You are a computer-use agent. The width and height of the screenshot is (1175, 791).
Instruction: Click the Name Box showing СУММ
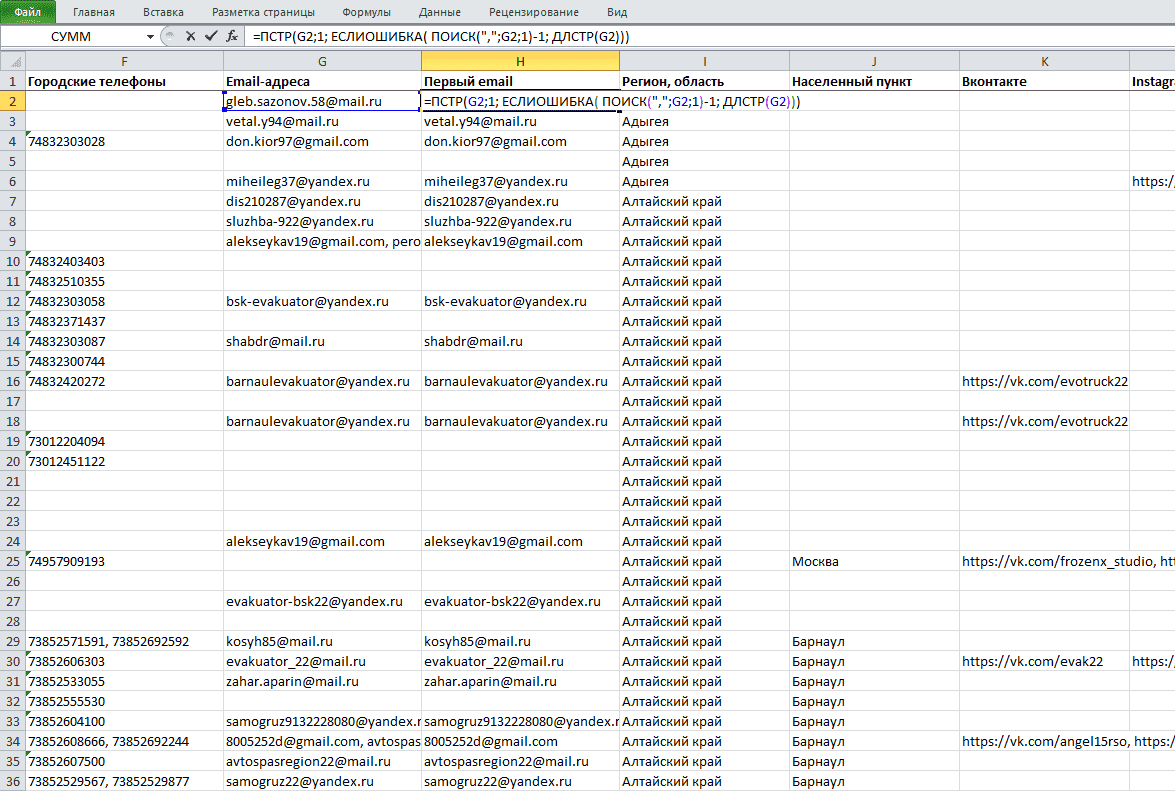72,37
